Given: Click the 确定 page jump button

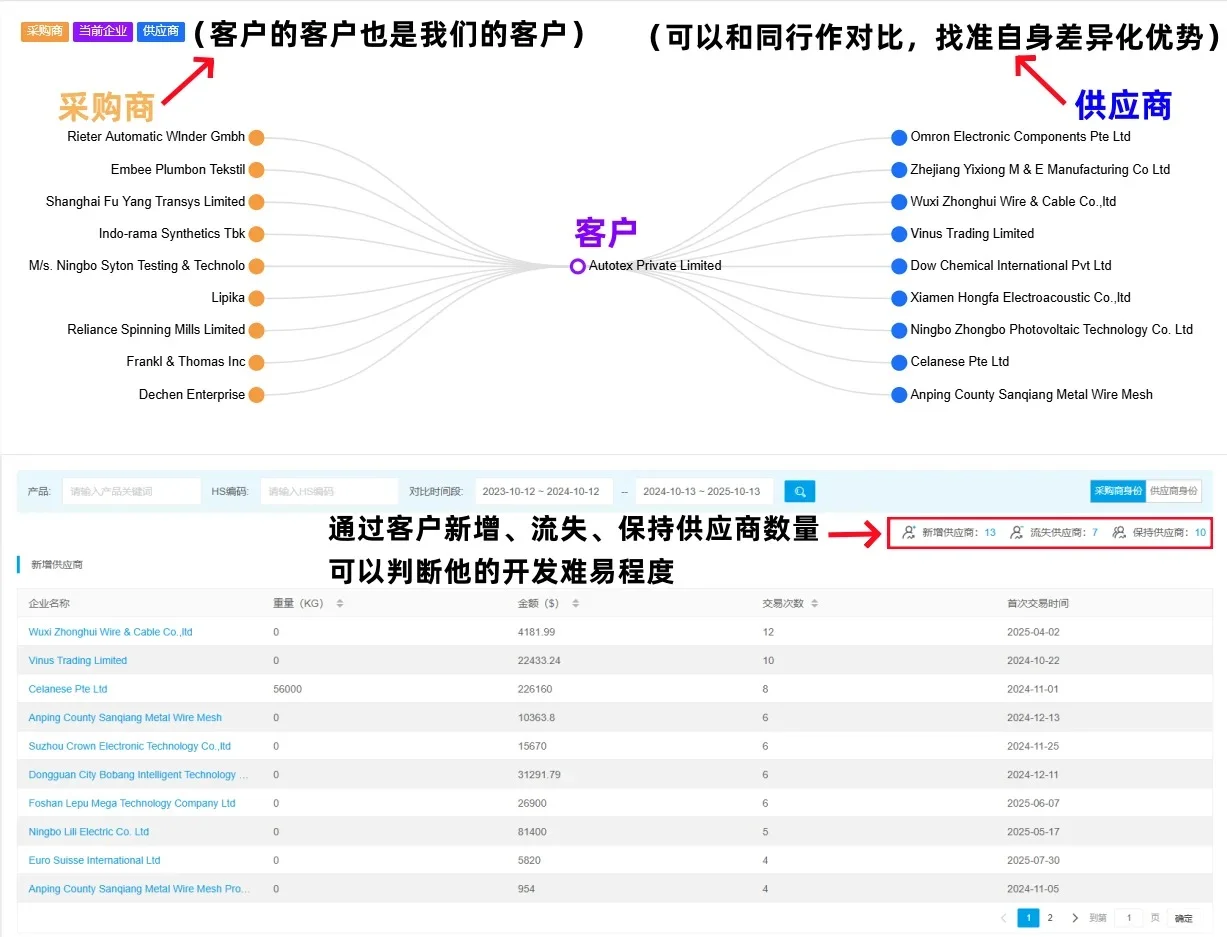Looking at the screenshot, I should pyautogui.click(x=1184, y=918).
